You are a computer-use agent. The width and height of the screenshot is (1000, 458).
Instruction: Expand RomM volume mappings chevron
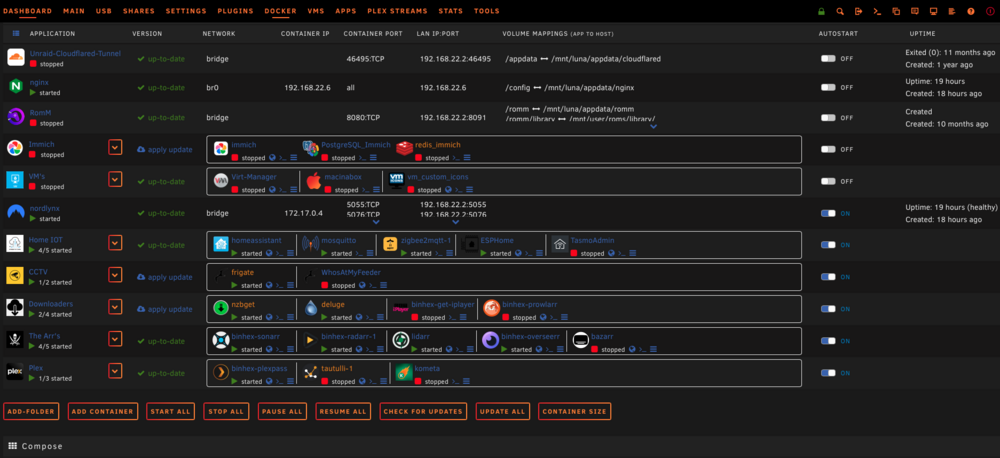(x=654, y=126)
